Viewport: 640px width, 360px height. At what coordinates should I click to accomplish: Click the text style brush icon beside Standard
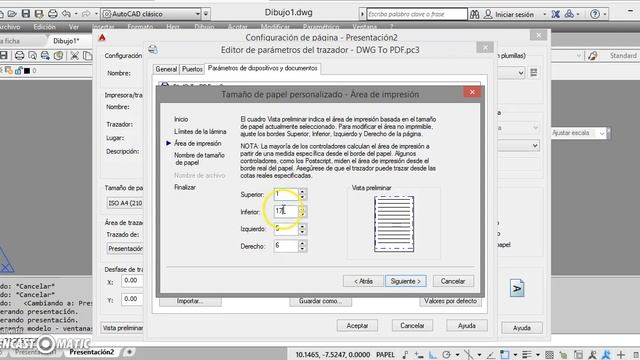point(593,56)
